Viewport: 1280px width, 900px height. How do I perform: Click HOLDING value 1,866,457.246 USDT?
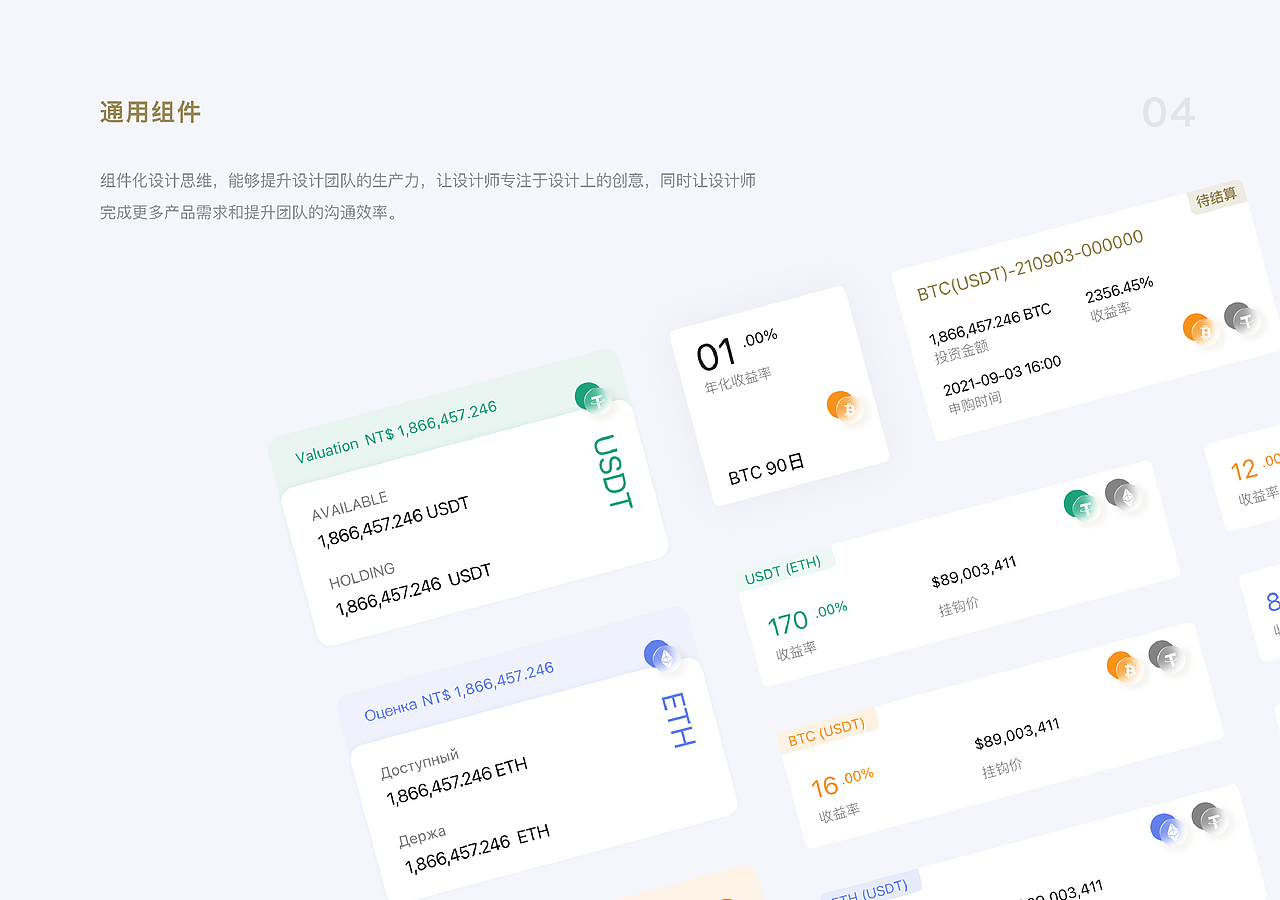pyautogui.click(x=413, y=589)
